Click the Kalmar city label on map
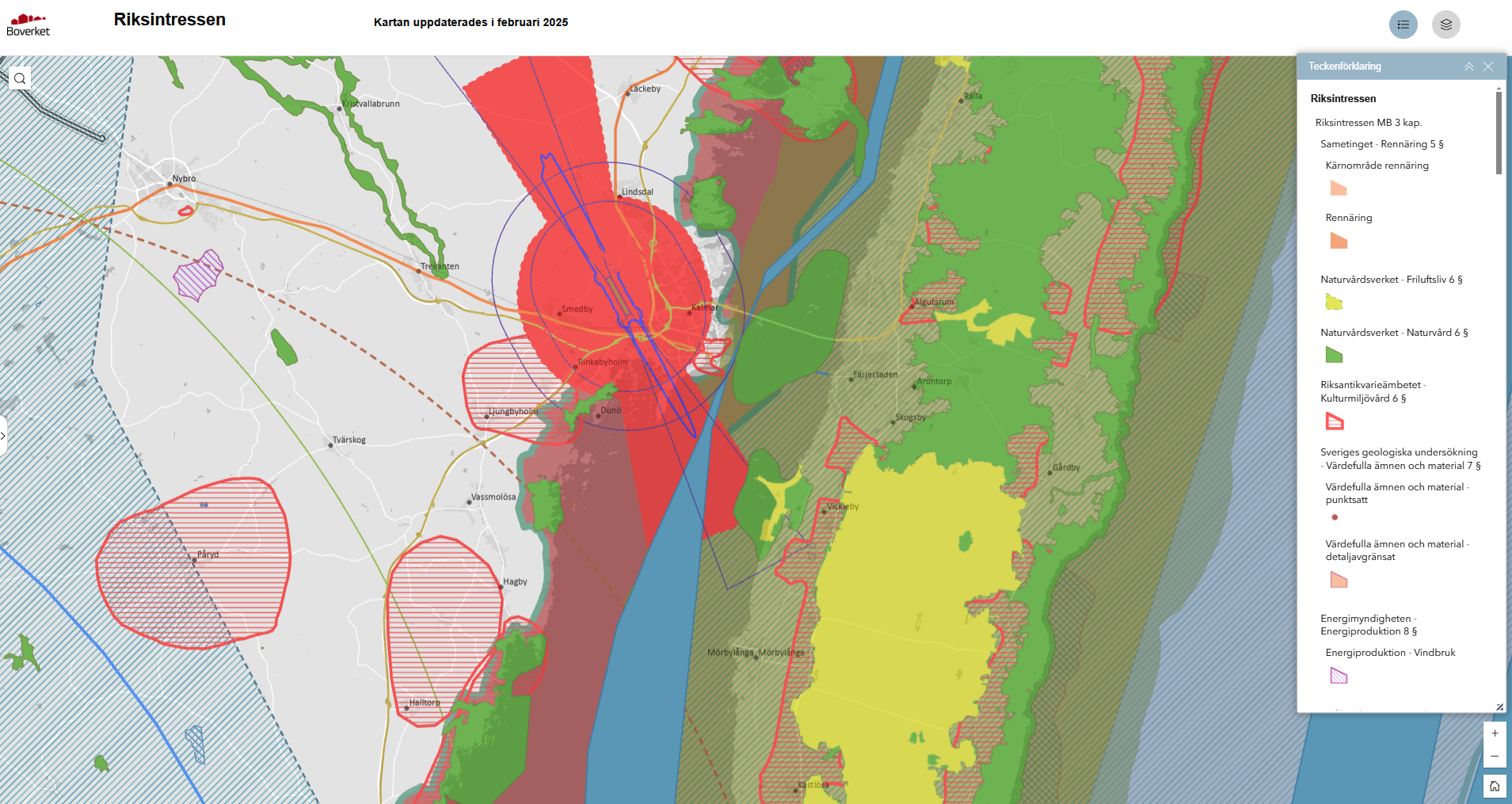 point(704,307)
